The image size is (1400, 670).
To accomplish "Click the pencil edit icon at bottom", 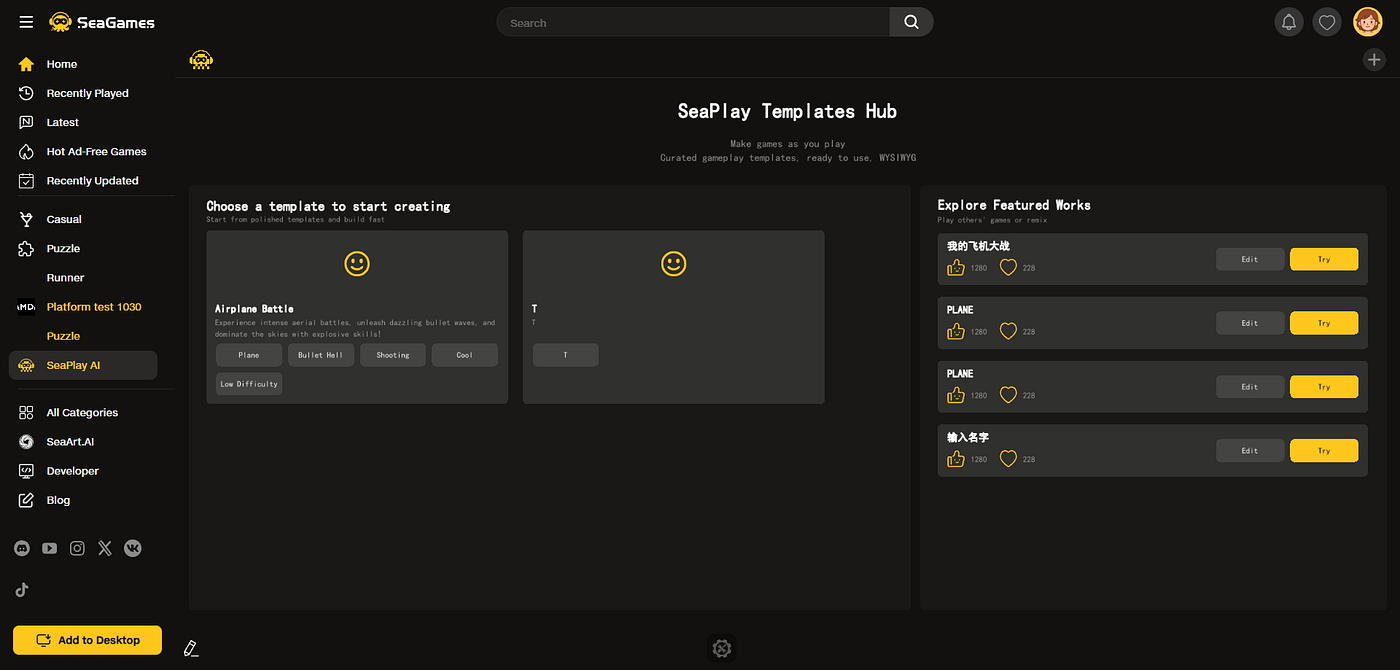I will click(191, 649).
